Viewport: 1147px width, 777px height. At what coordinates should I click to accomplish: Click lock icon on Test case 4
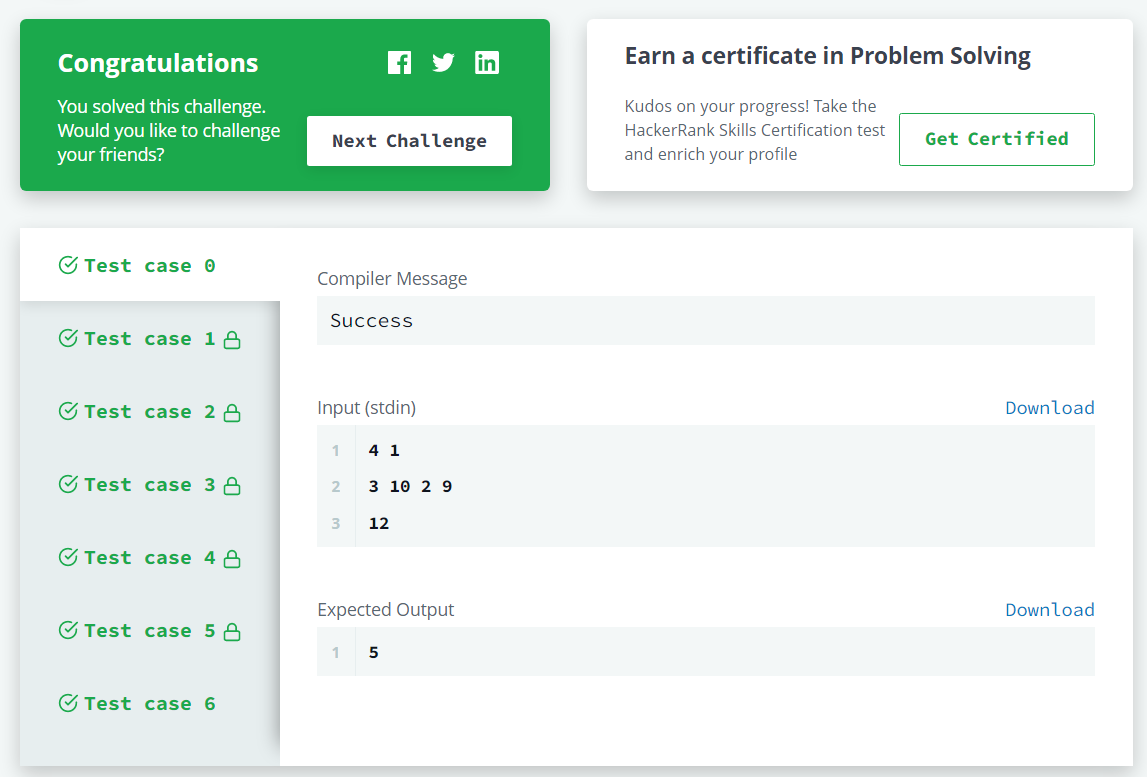[232, 559]
